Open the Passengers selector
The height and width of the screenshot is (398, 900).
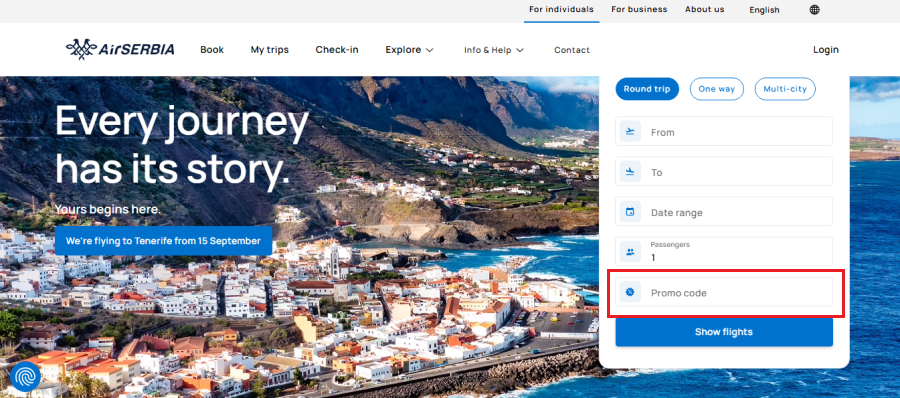click(724, 252)
